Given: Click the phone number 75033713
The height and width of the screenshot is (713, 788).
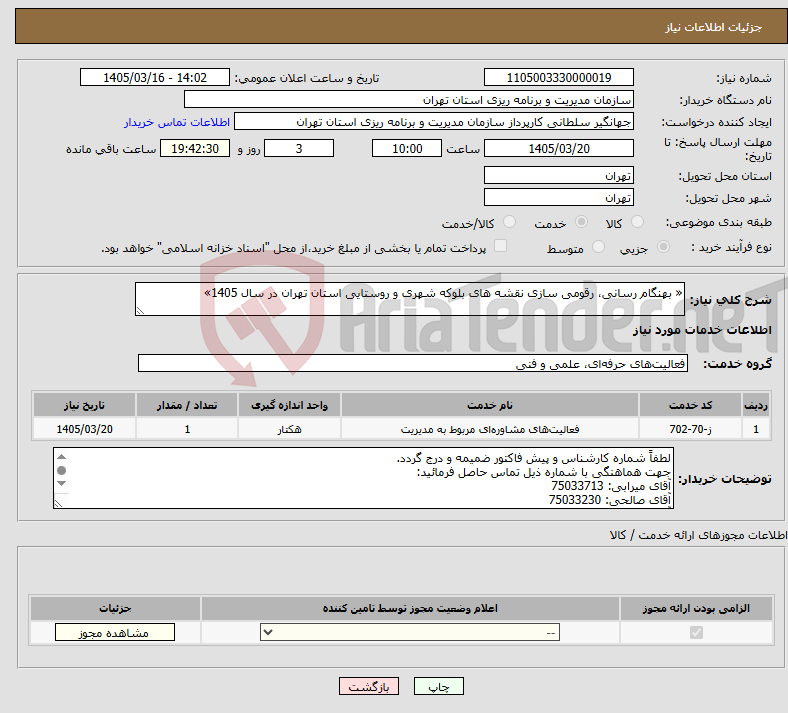Looking at the screenshot, I should pos(577,486).
